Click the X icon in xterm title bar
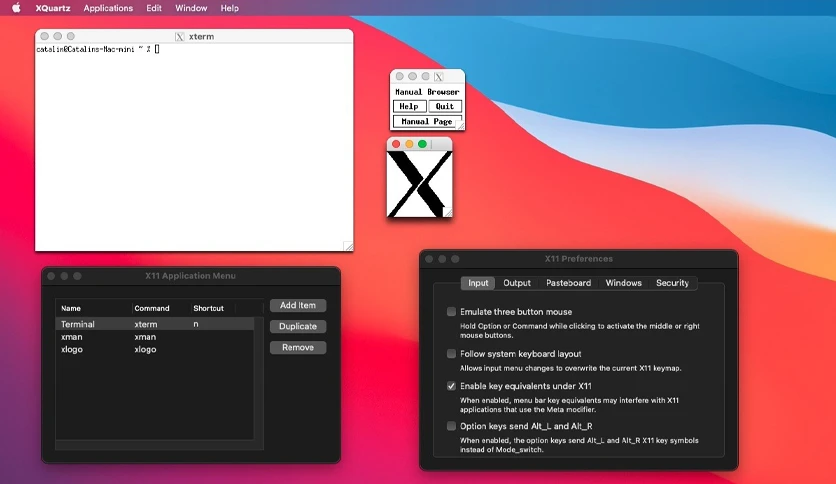 coord(180,37)
